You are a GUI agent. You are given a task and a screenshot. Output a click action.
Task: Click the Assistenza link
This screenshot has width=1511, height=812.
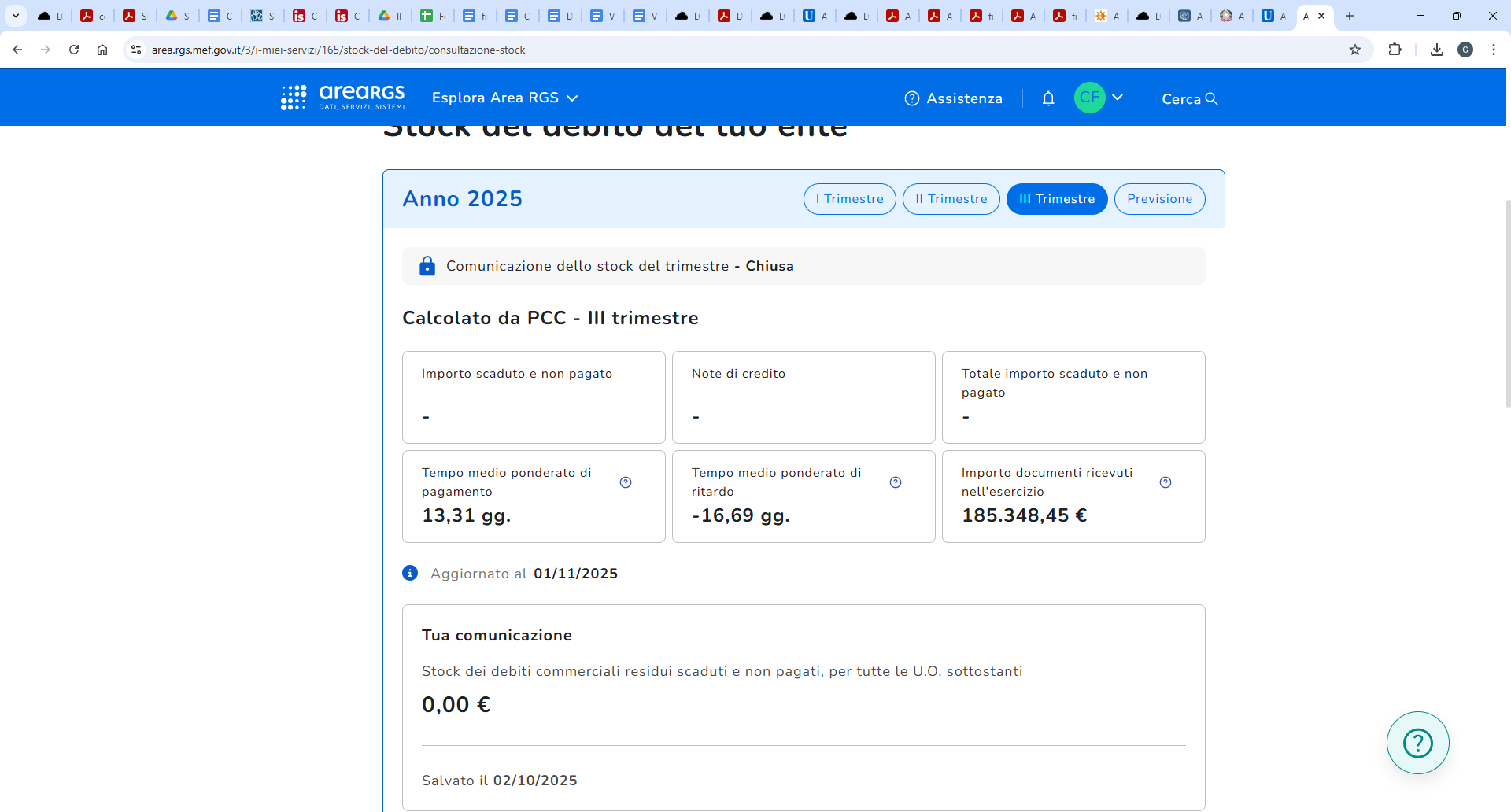point(954,98)
